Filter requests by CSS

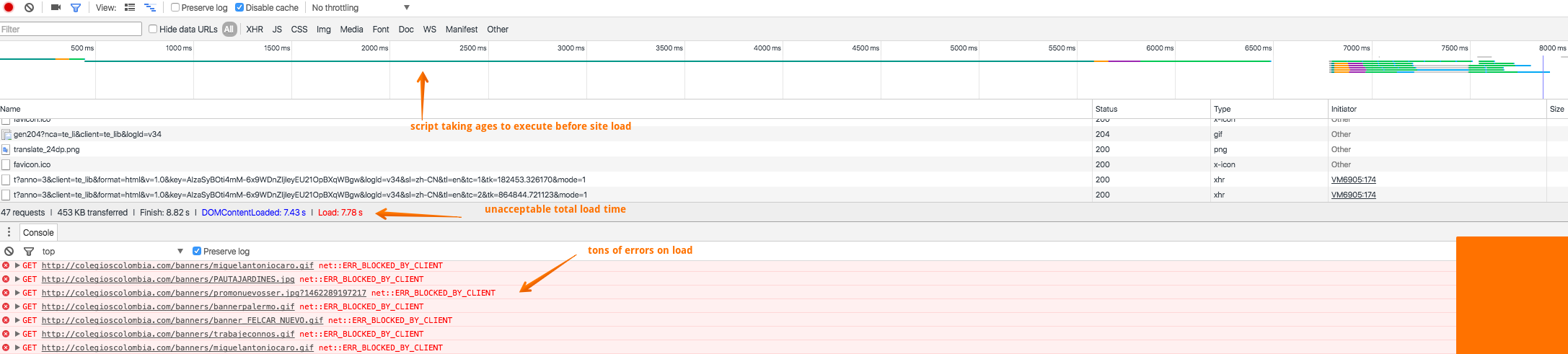[299, 29]
